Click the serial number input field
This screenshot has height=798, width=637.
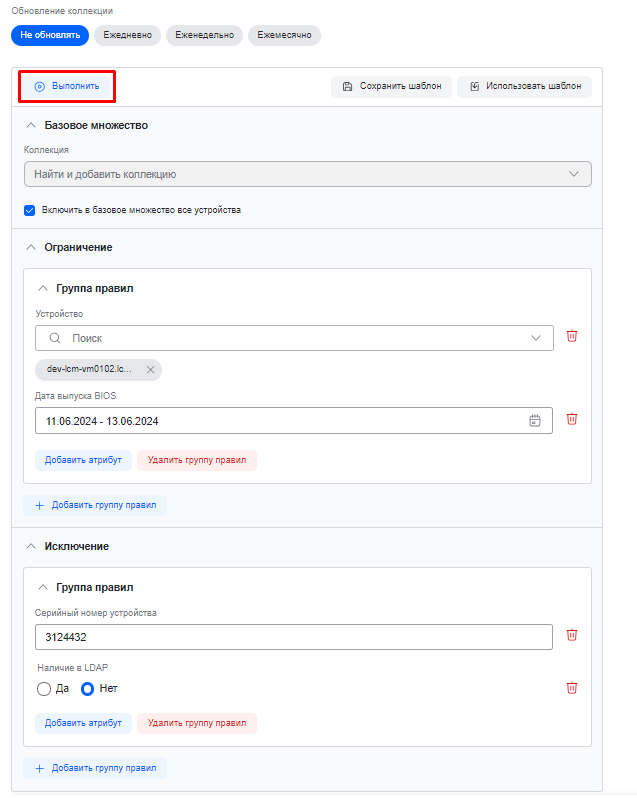pos(294,636)
